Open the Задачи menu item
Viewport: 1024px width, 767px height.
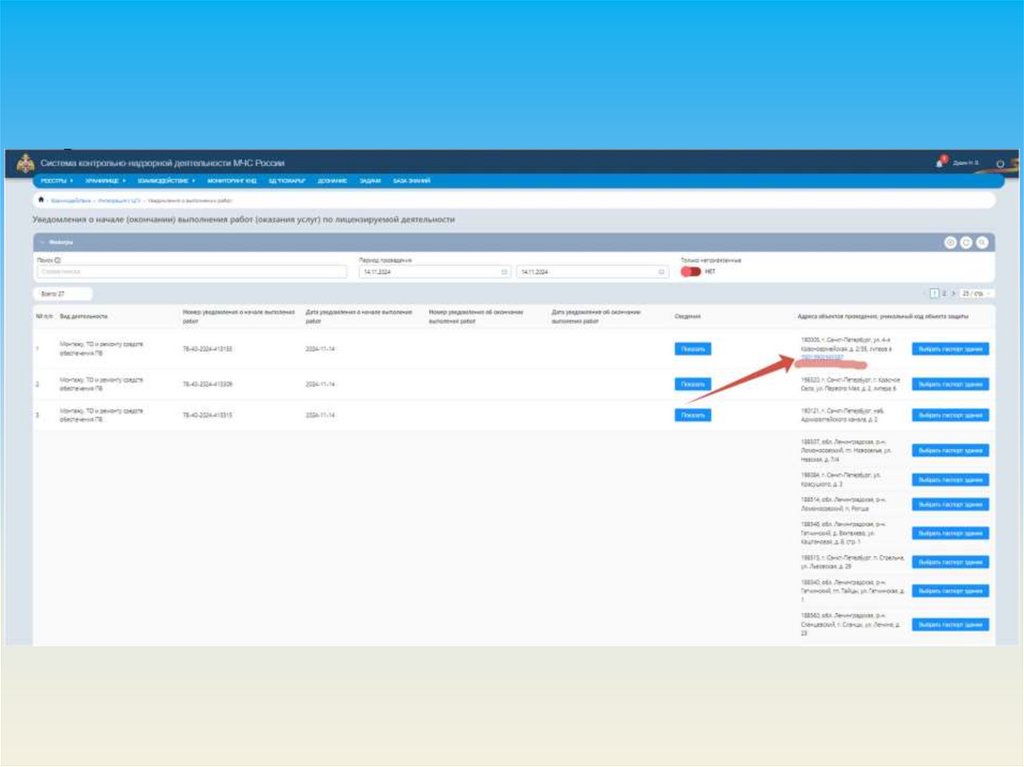pyautogui.click(x=370, y=181)
